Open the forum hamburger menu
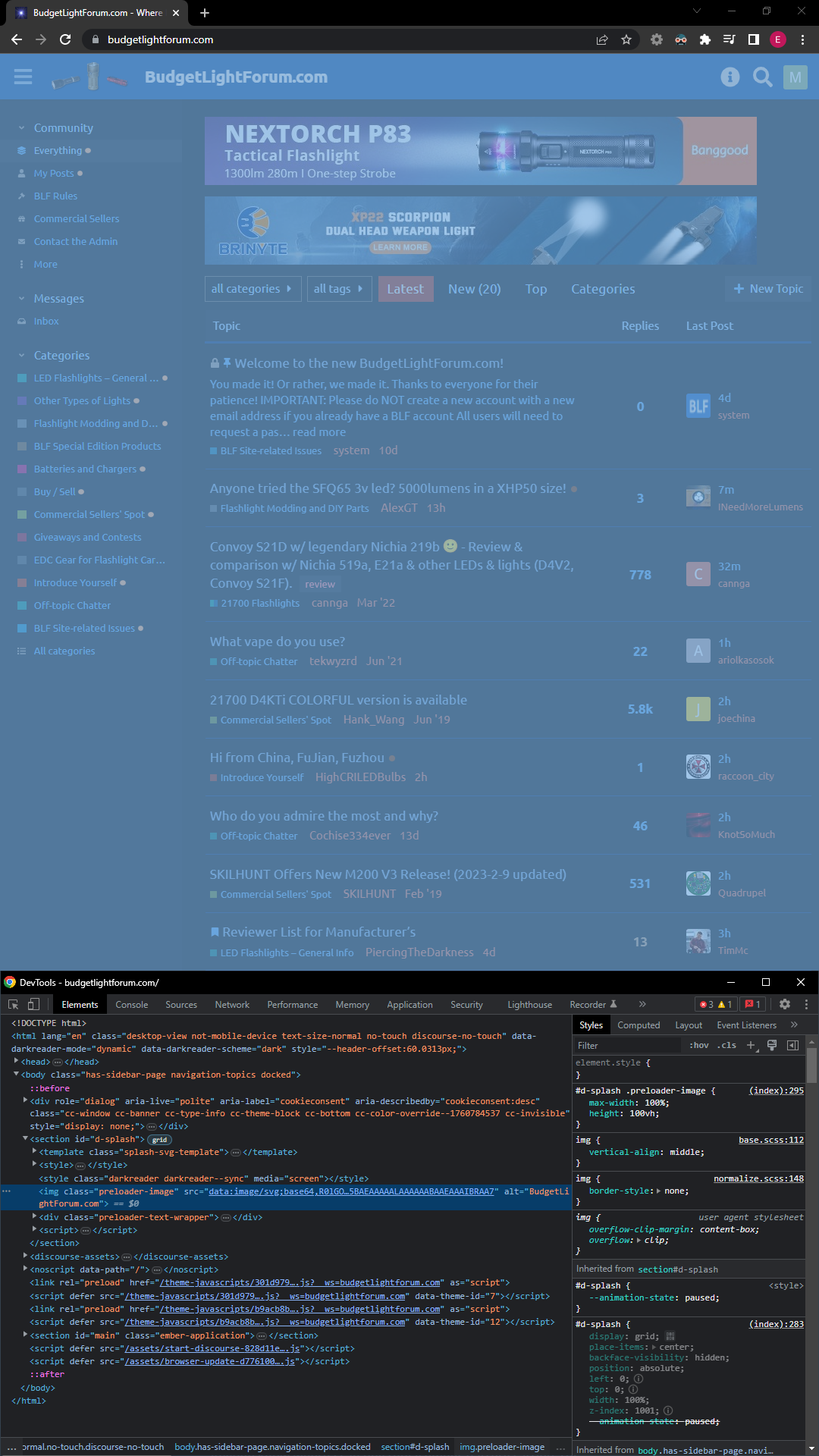The image size is (819, 1456). [x=23, y=77]
